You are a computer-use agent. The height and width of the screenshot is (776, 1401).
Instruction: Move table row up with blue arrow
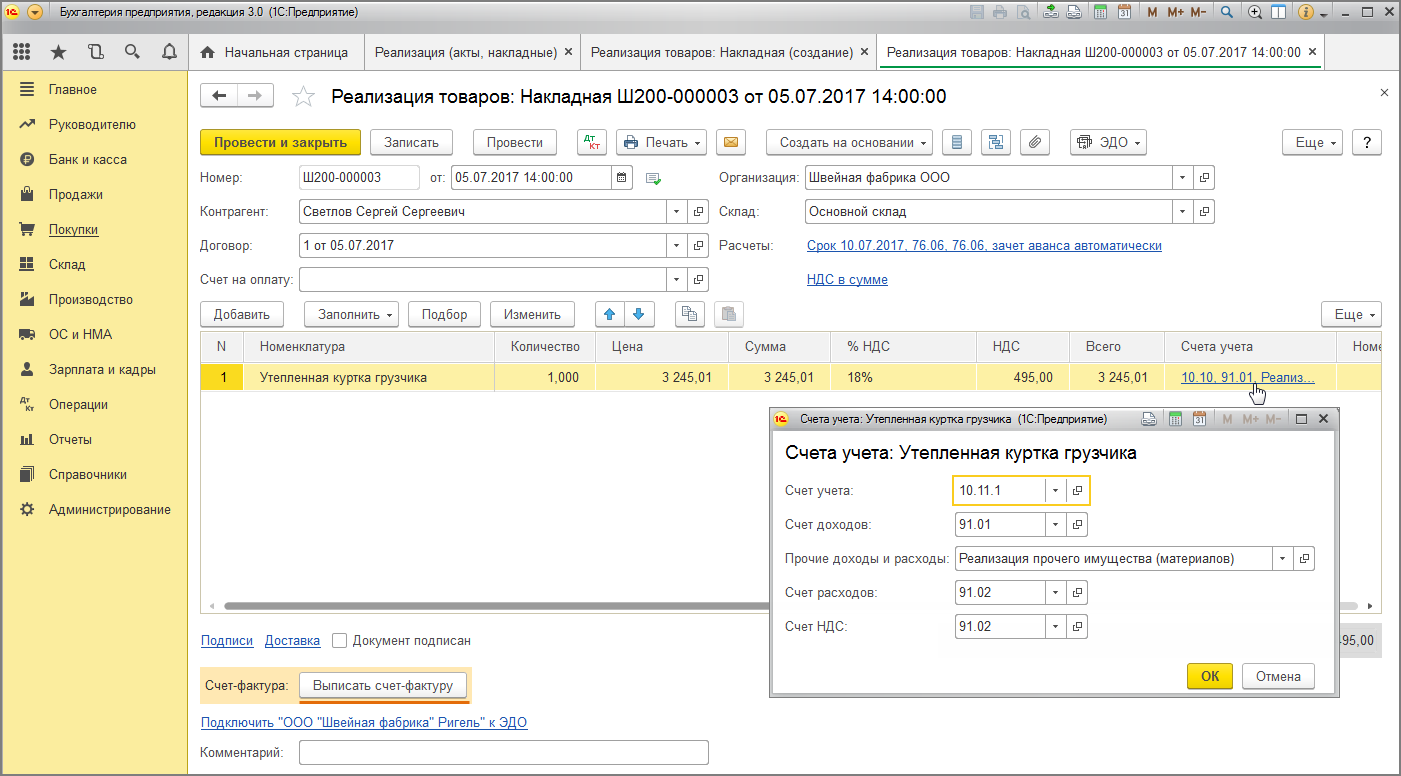click(x=608, y=314)
